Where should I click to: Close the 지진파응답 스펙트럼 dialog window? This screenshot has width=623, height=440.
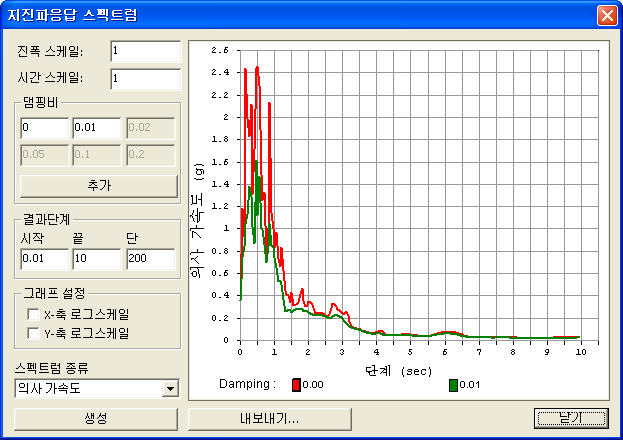click(x=607, y=16)
